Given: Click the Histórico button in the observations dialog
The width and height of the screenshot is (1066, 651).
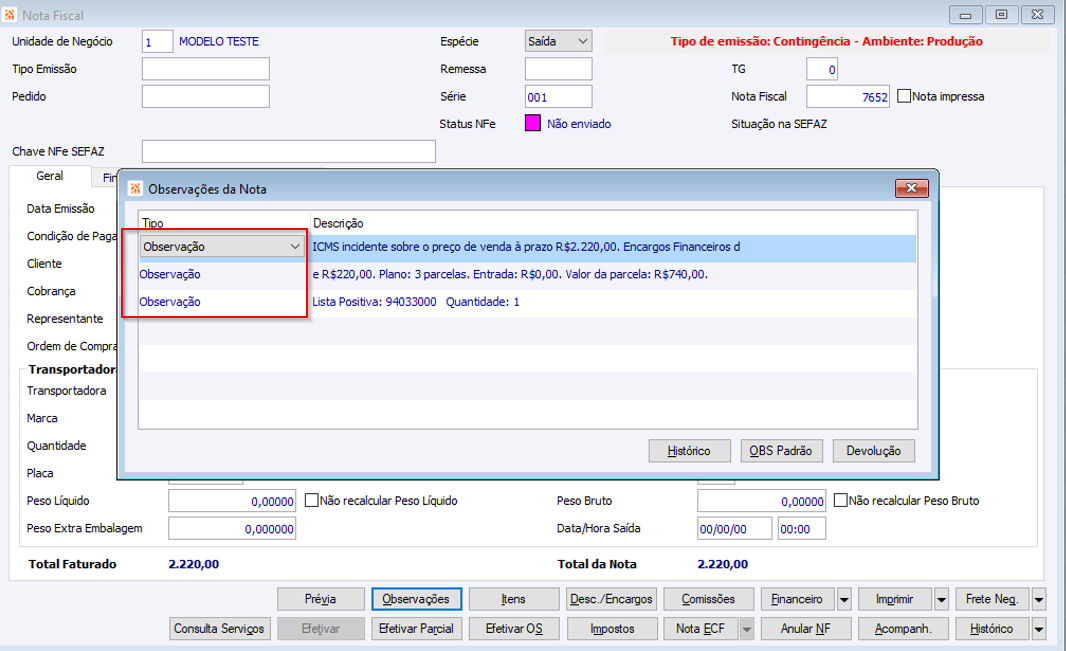Looking at the screenshot, I should 689,451.
